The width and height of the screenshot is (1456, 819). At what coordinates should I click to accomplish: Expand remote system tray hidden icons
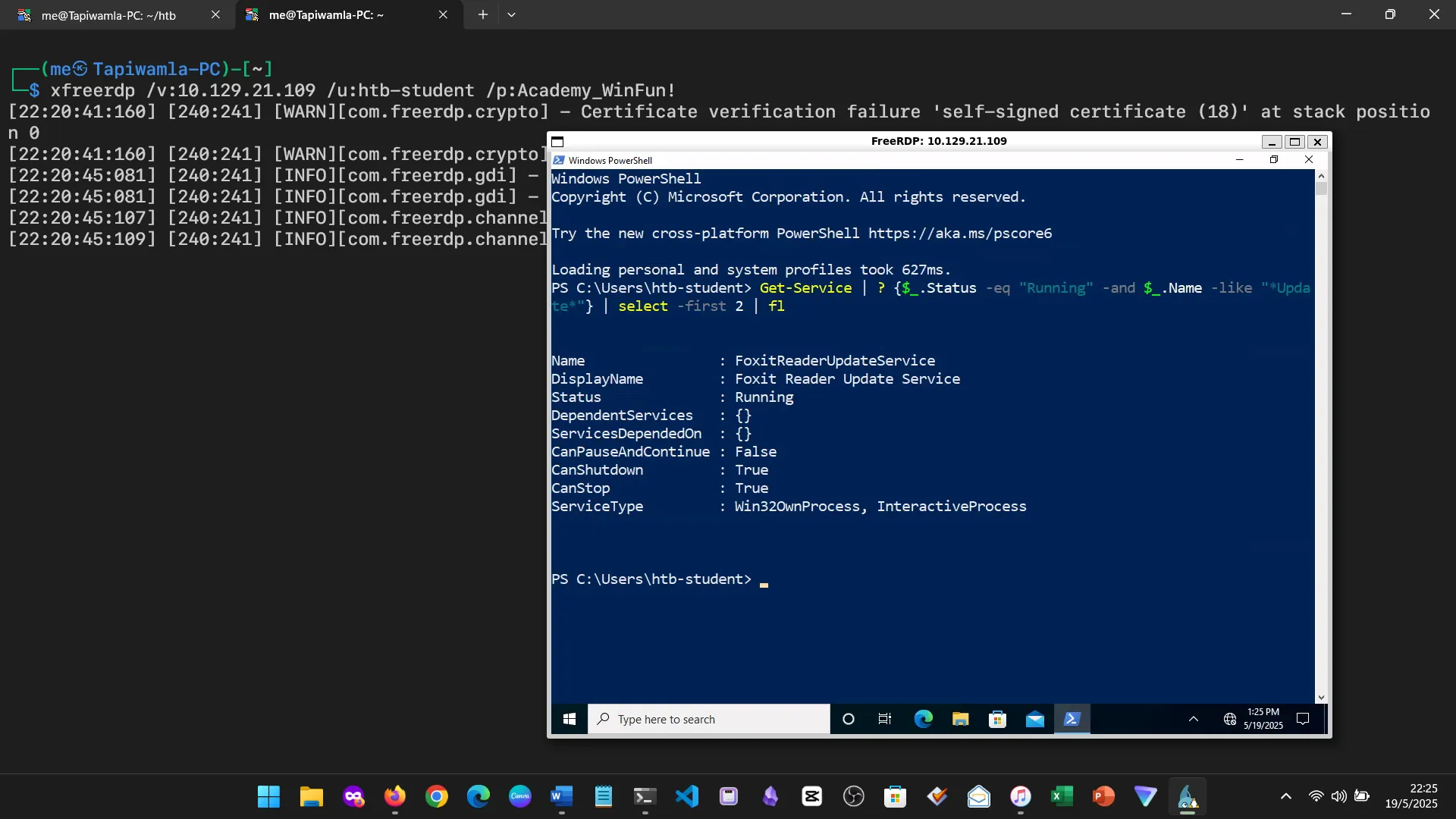[x=1193, y=719]
